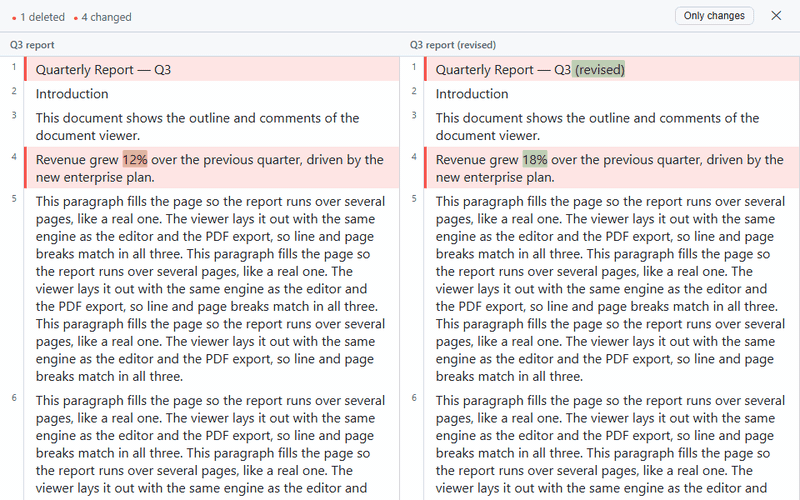
Task: Click the highlighted '12%' deleted value
Action: point(135,160)
